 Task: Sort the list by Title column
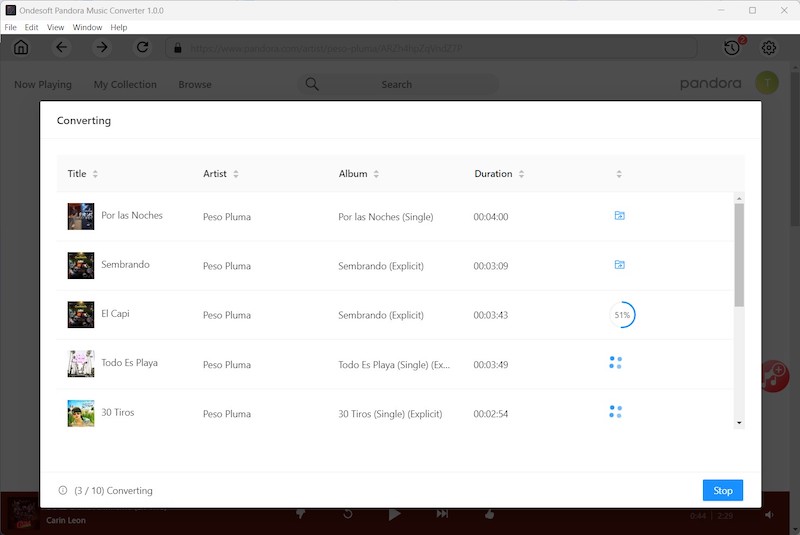[95, 174]
